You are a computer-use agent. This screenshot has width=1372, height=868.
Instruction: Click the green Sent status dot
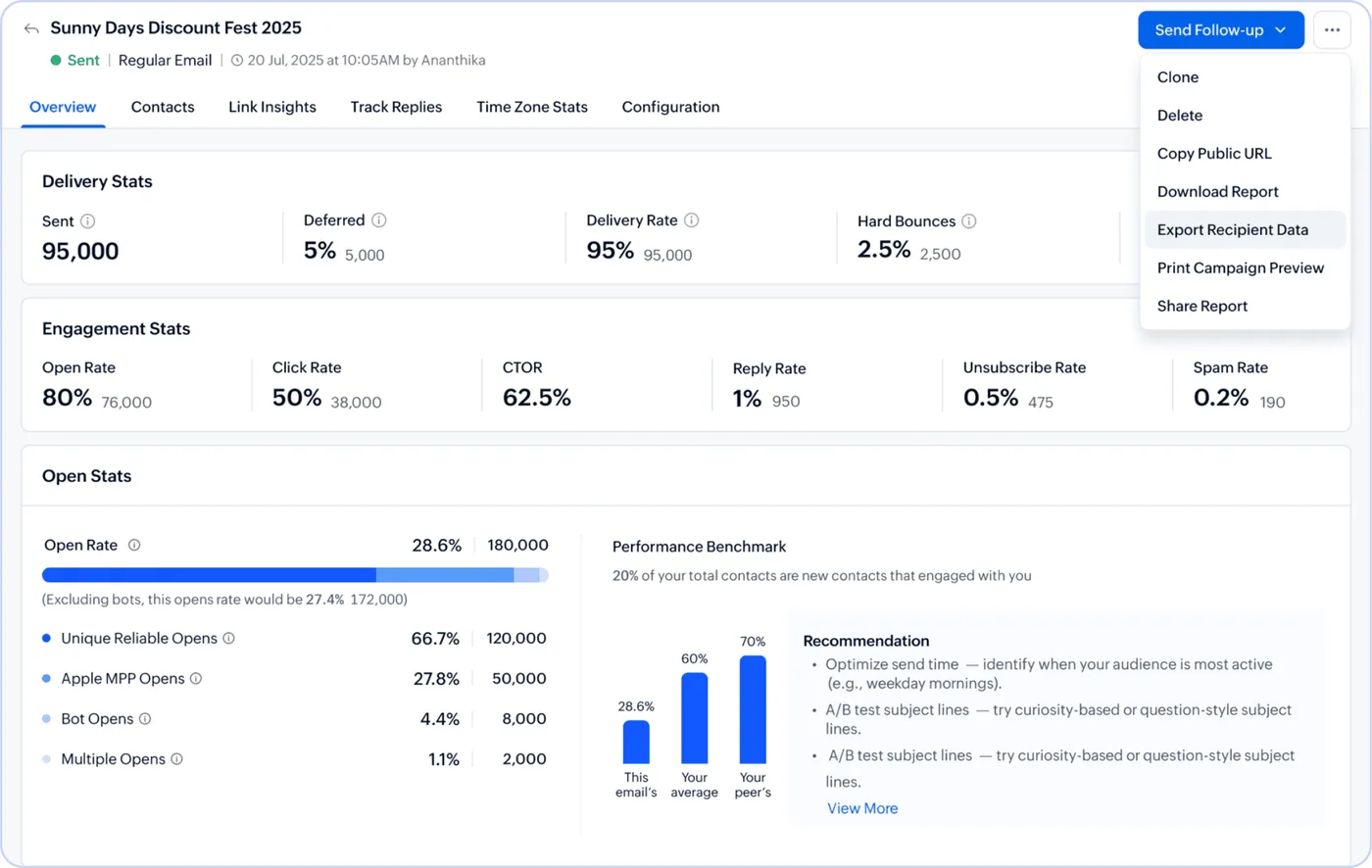pyautogui.click(x=56, y=60)
